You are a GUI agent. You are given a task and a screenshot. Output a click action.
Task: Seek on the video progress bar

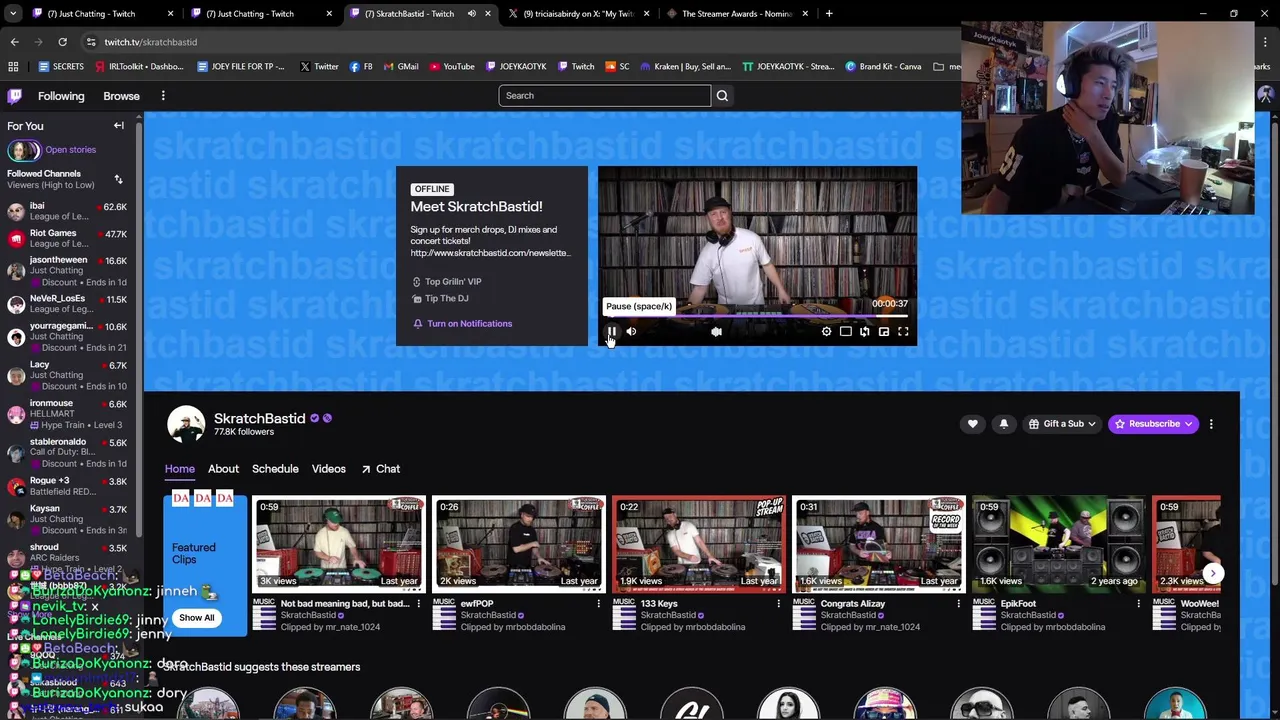[757, 315]
